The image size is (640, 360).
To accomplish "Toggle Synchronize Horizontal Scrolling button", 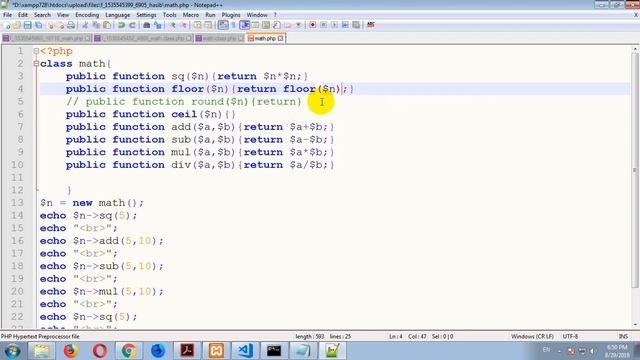I will [208, 25].
